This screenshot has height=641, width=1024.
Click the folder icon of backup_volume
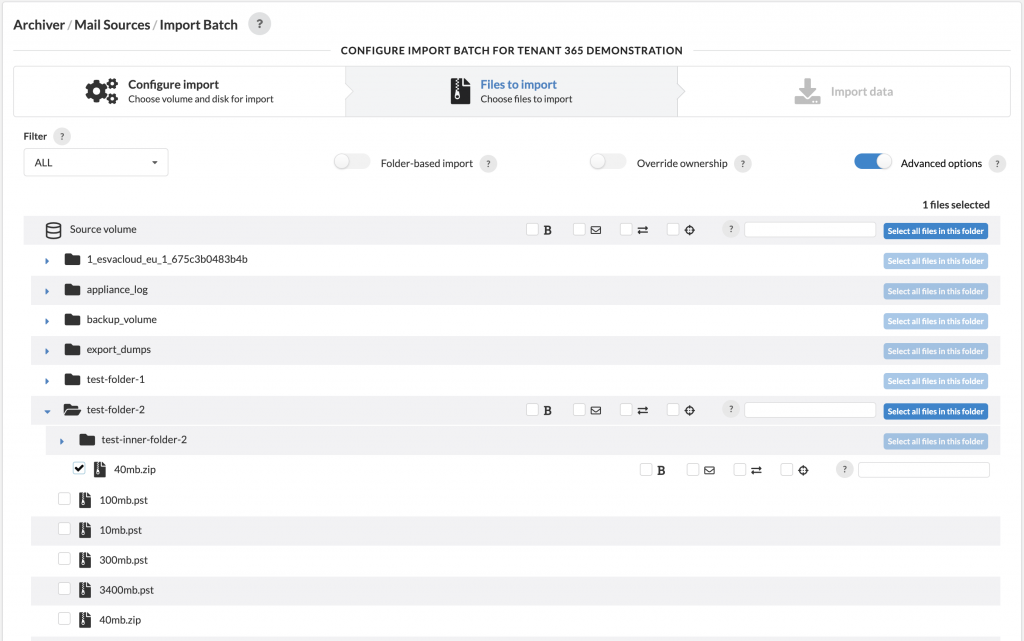[x=72, y=319]
